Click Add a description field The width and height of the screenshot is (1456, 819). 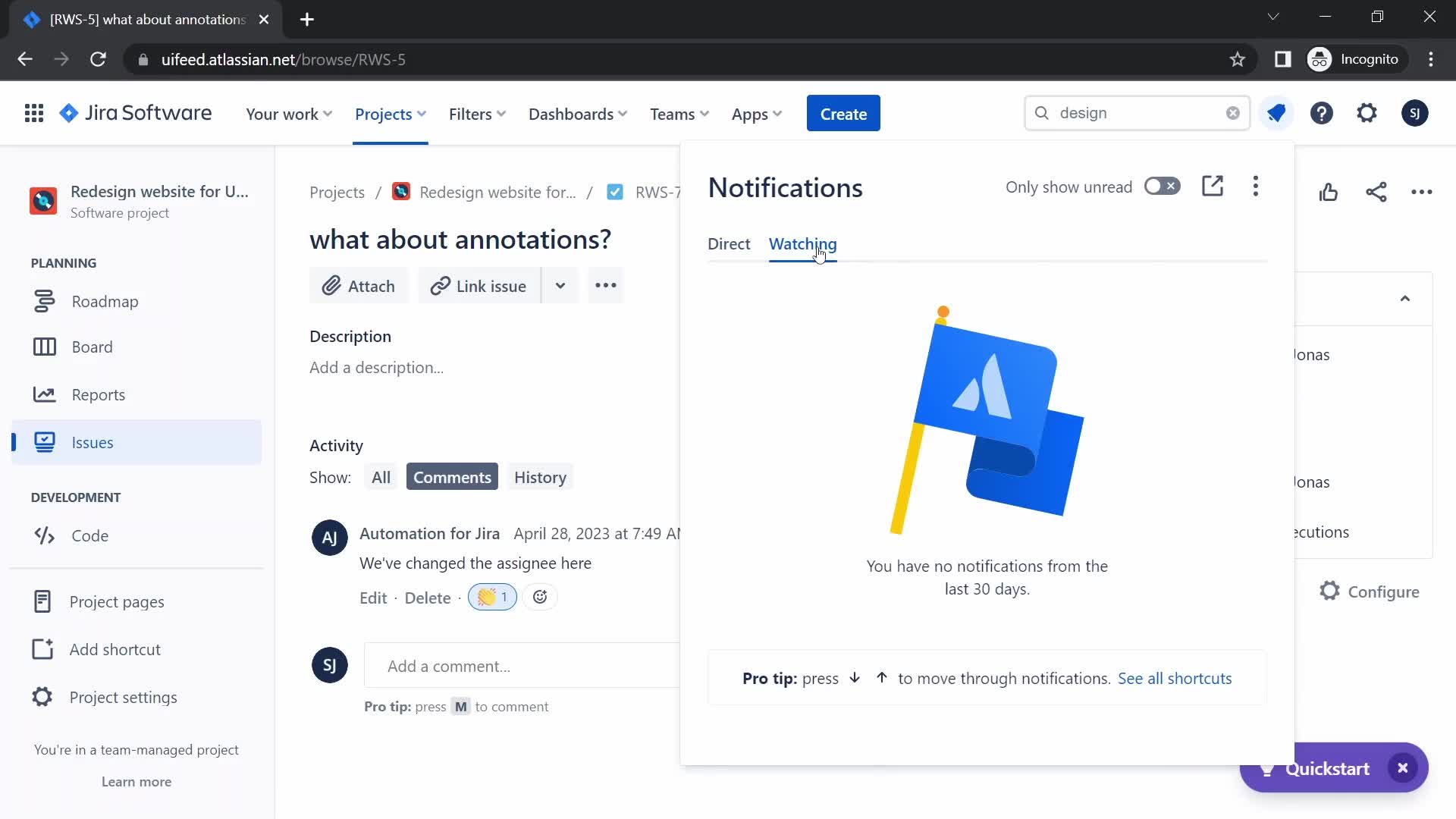tap(377, 368)
